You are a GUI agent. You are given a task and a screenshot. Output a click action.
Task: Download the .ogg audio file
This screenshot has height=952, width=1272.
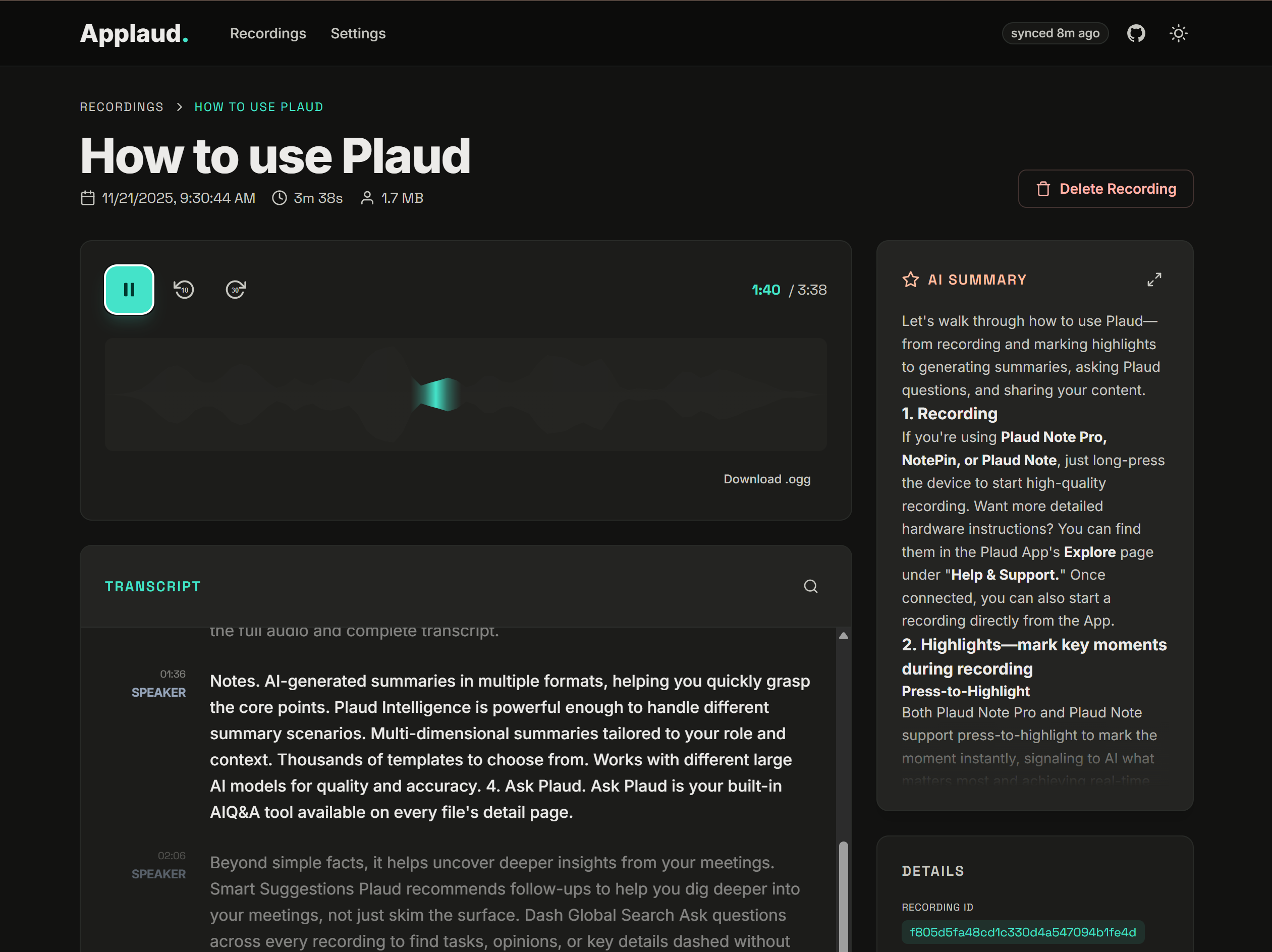click(x=766, y=478)
